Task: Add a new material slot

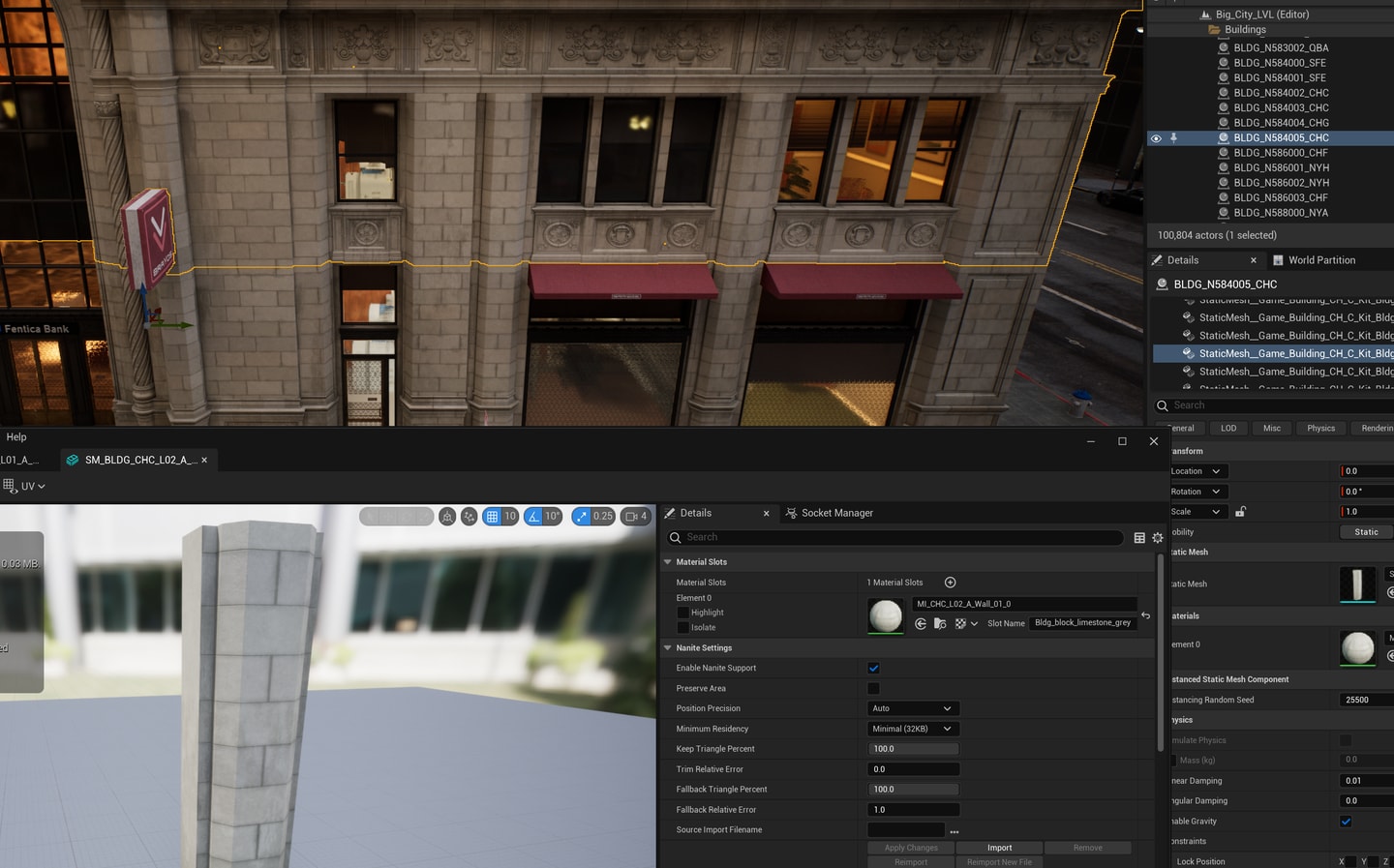Action: (950, 583)
